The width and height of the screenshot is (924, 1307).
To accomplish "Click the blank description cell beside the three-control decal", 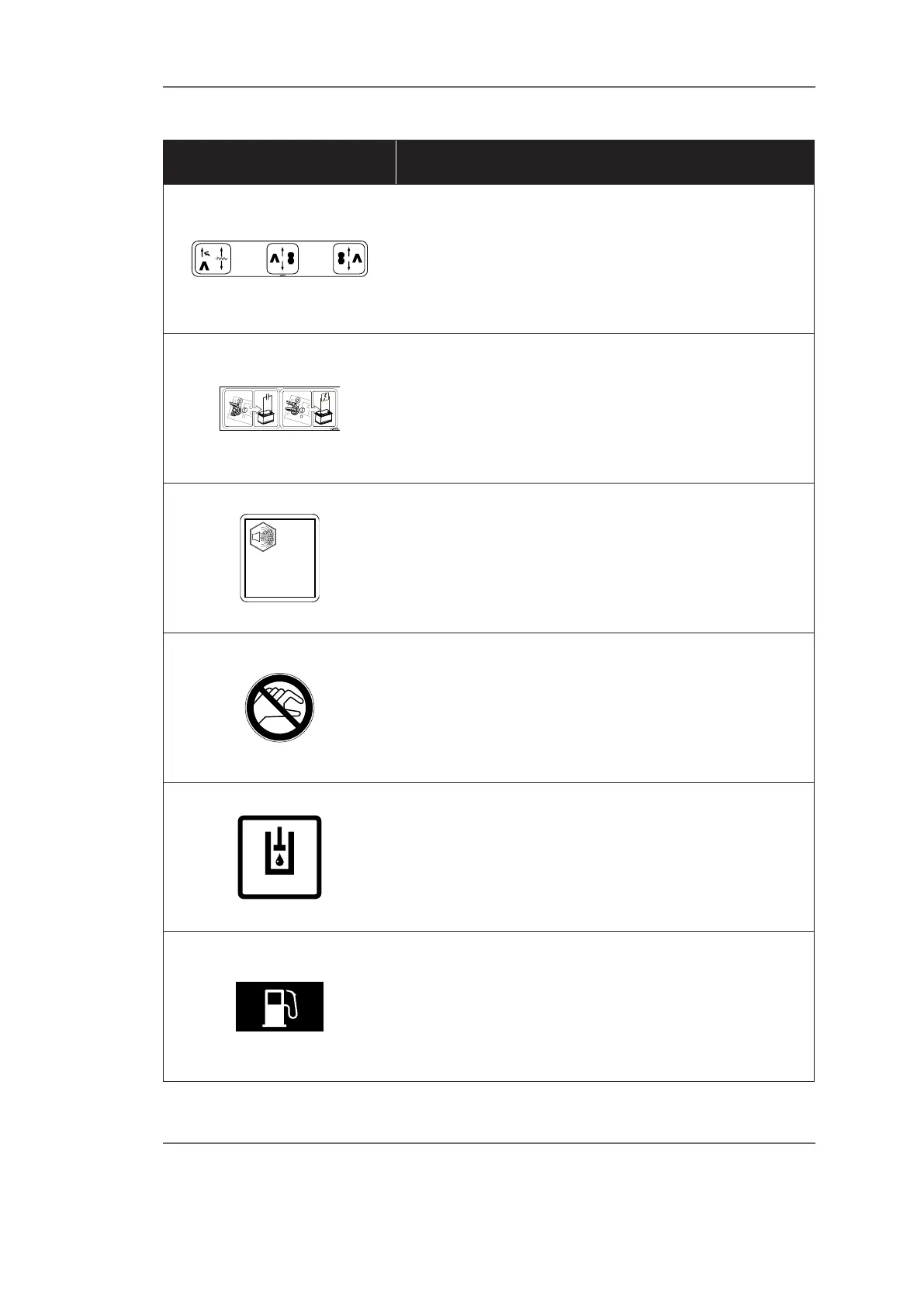I will click(605, 259).
